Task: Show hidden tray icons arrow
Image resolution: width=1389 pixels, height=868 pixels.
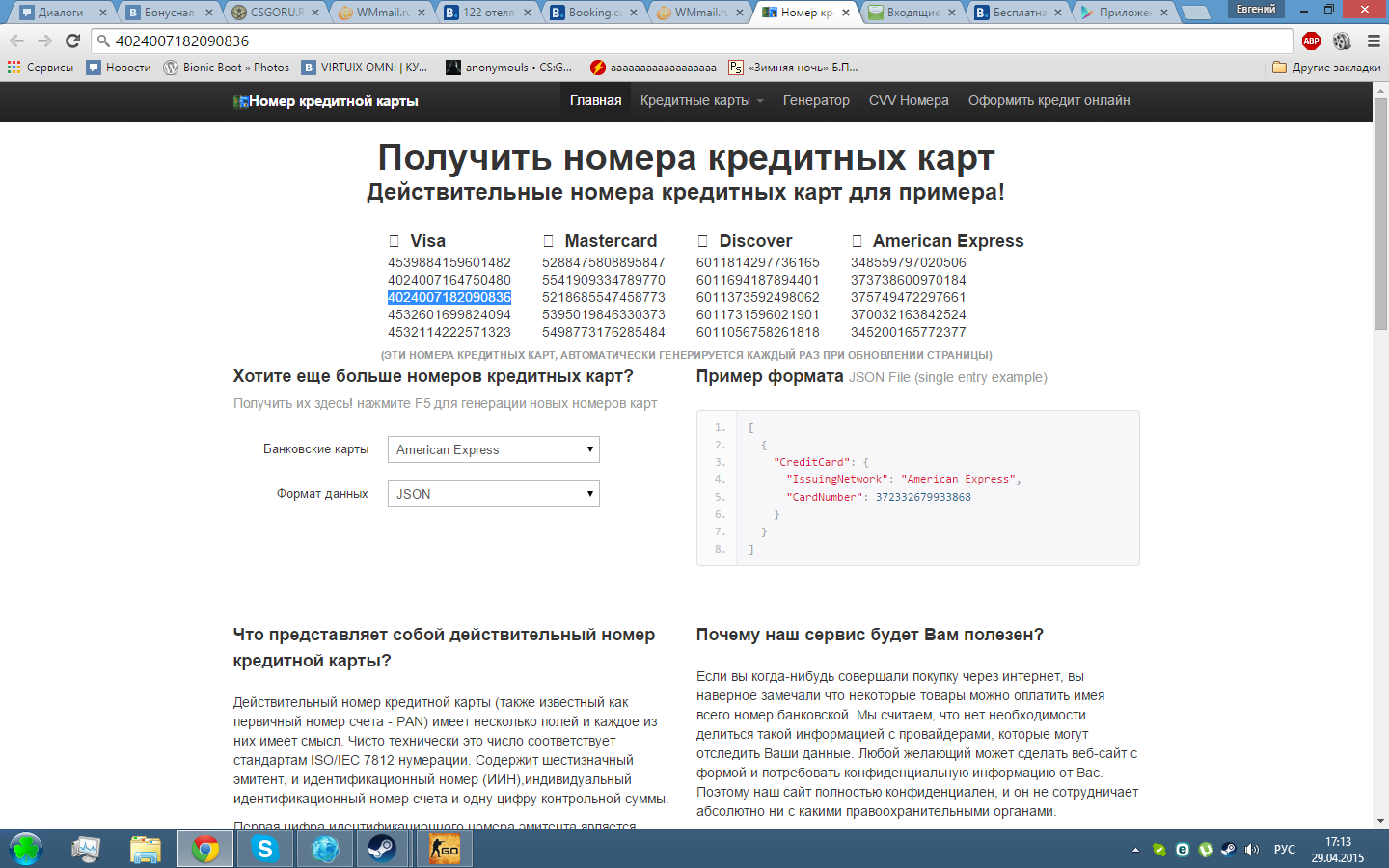Action: (x=1135, y=850)
